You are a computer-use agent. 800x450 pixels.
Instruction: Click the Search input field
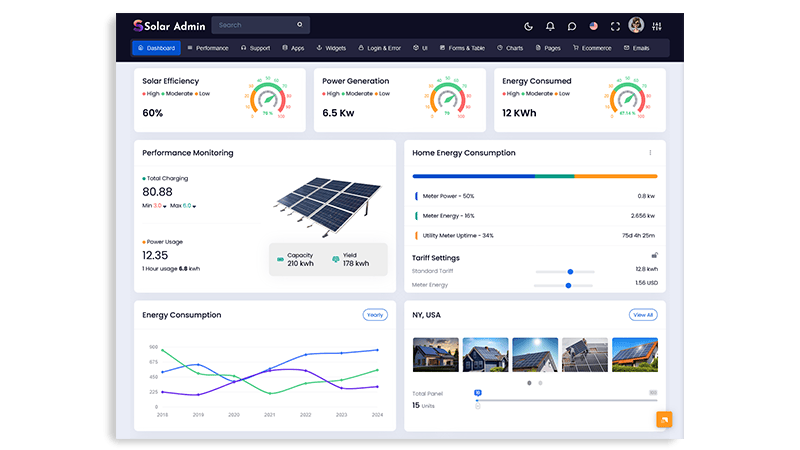(x=260, y=25)
